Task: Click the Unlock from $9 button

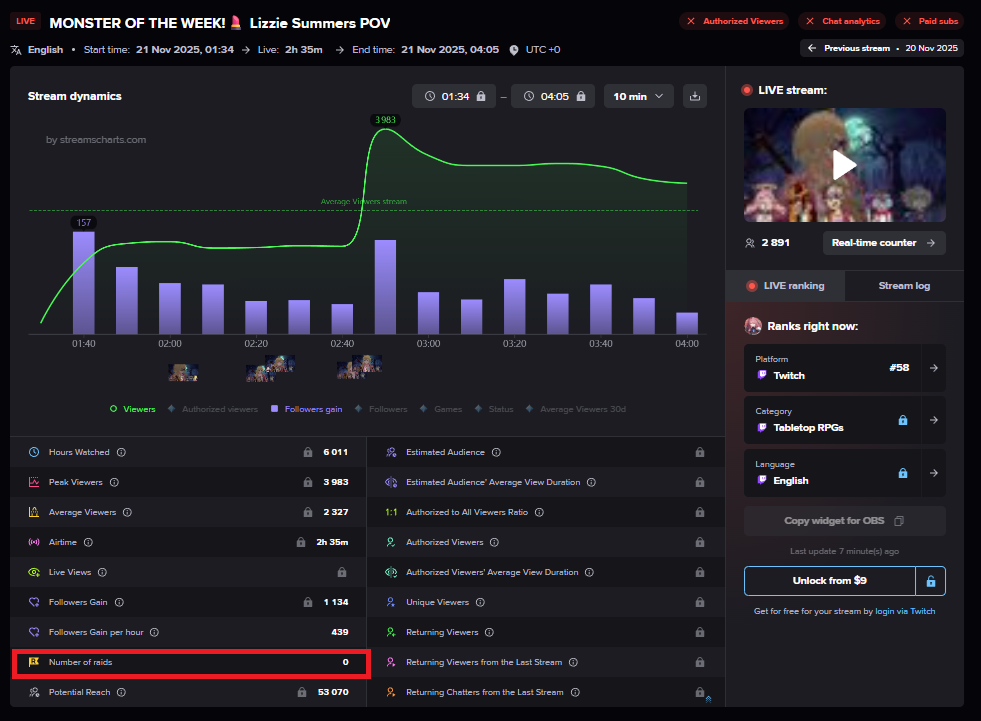Action: point(830,581)
